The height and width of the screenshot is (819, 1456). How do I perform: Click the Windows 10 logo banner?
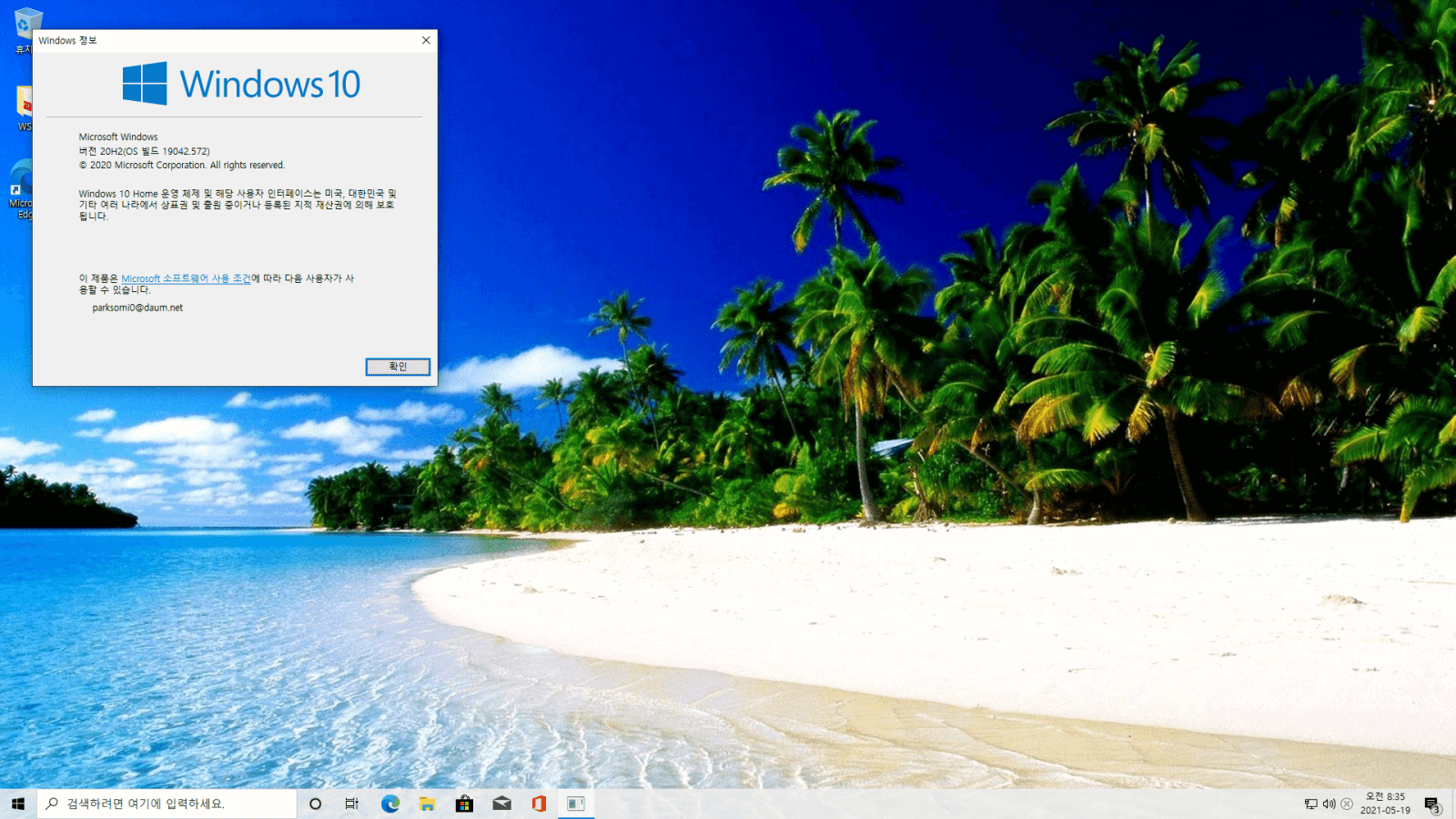click(x=241, y=84)
